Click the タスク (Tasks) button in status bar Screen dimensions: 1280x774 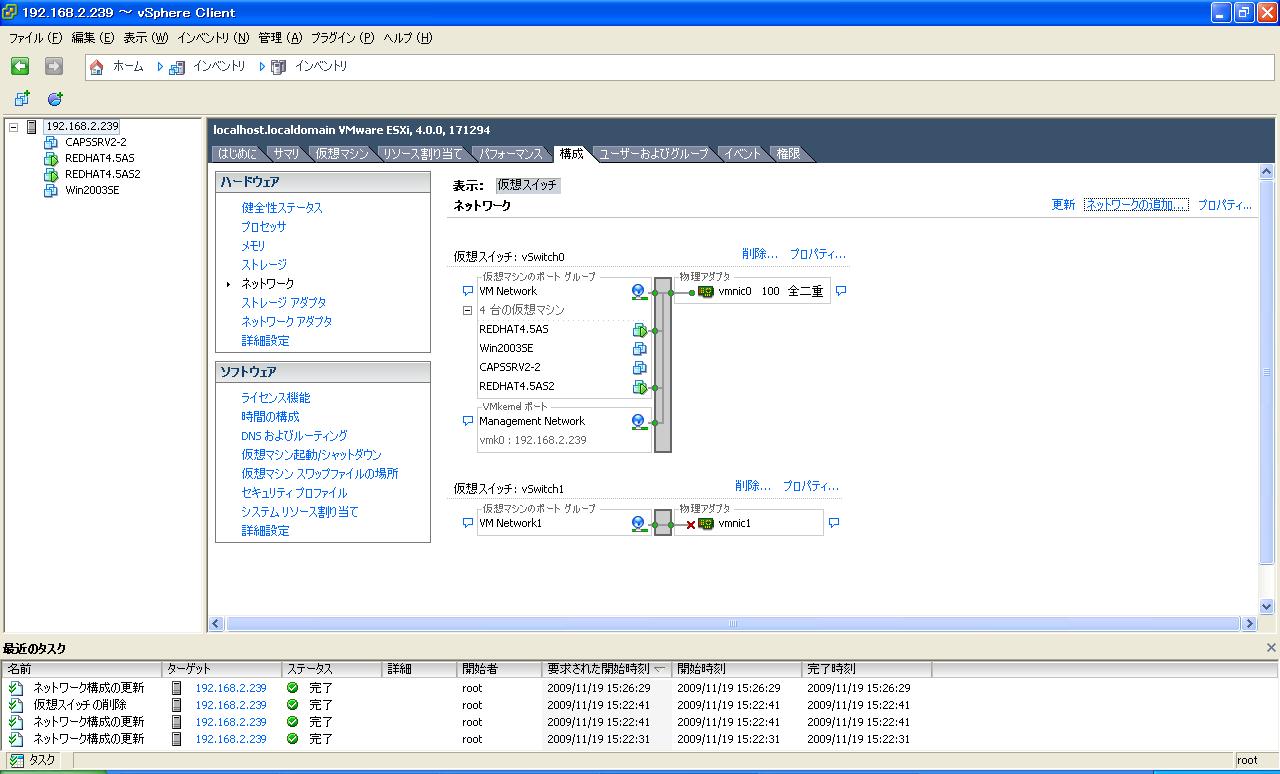(33, 761)
